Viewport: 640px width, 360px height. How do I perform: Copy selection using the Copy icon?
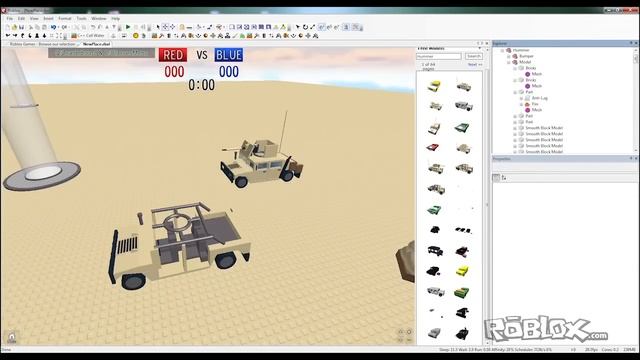(38, 27)
